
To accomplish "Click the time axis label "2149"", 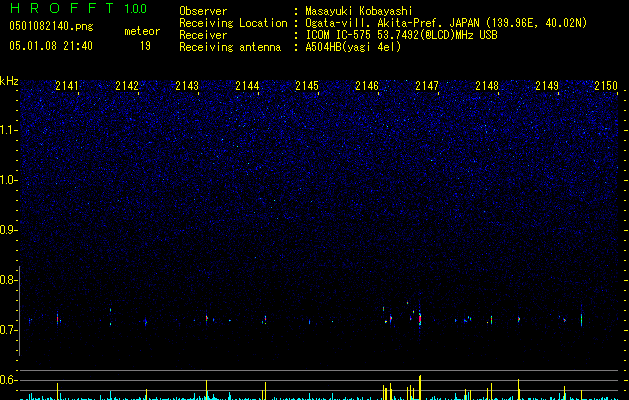I will pos(547,86).
